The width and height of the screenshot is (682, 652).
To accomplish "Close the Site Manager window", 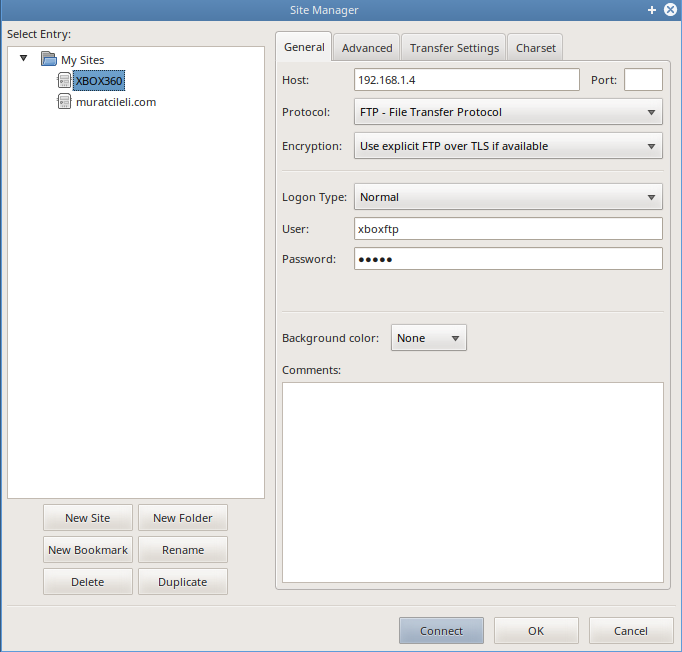I will pos(670,10).
